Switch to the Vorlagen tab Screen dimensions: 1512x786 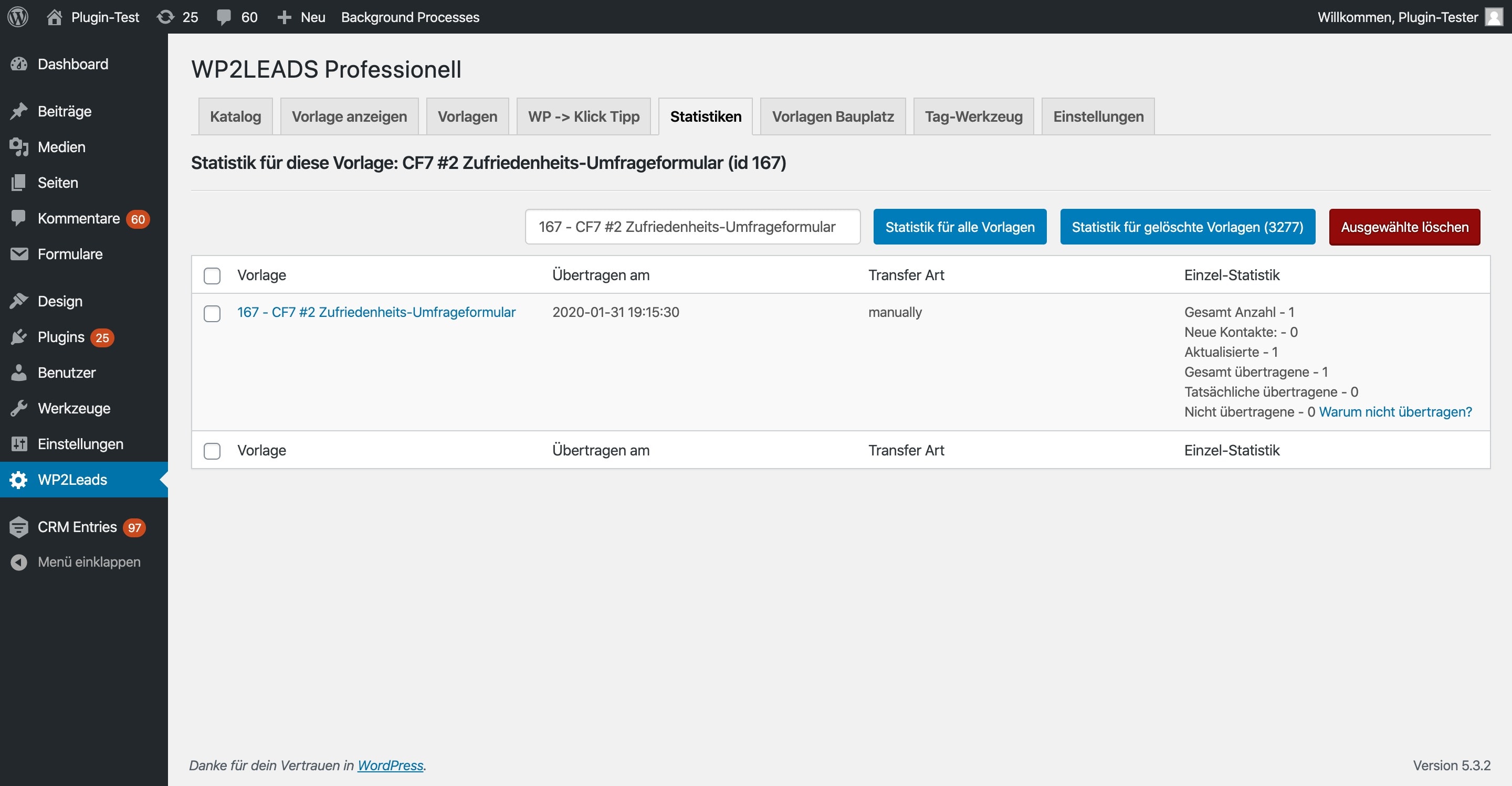(x=467, y=116)
